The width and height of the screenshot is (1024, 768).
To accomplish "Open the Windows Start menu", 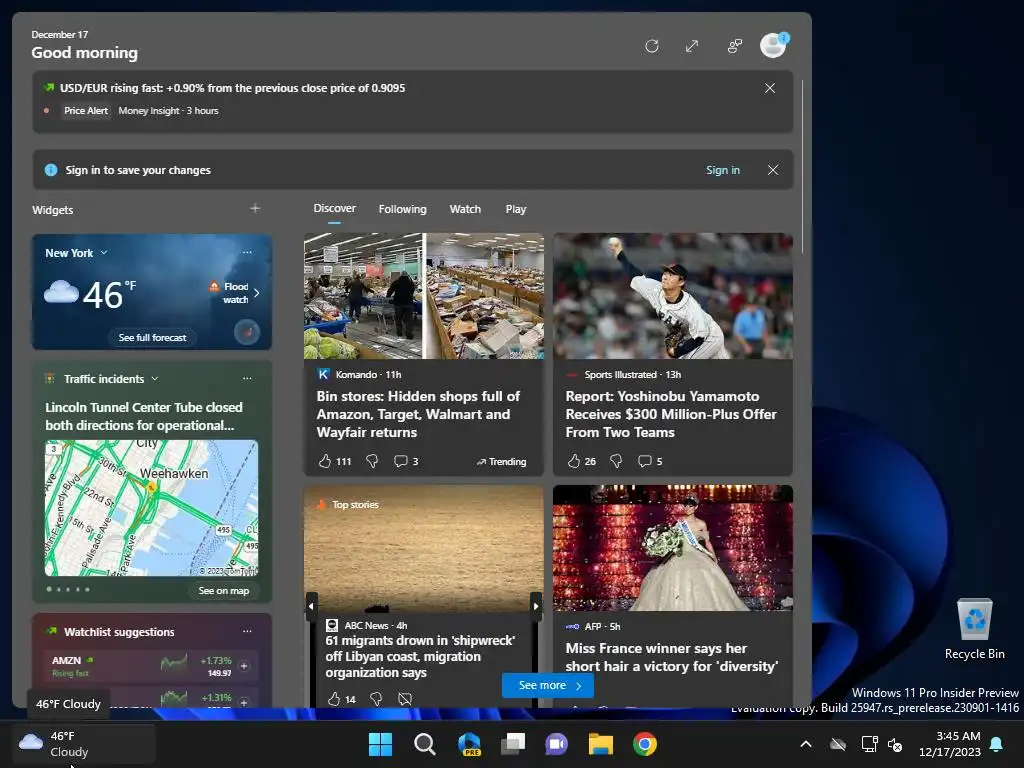I will (x=380, y=744).
